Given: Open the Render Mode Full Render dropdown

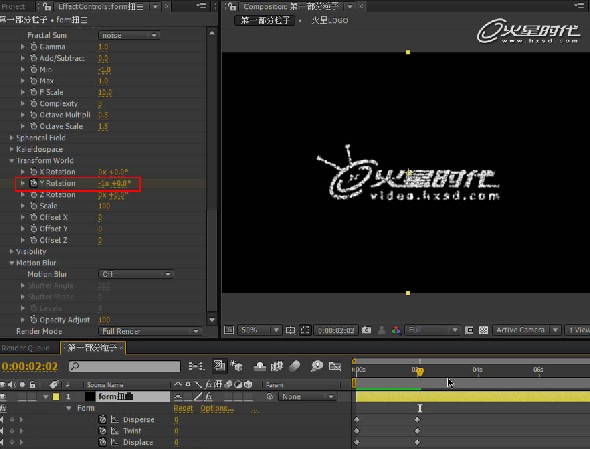Looking at the screenshot, I should click(150, 331).
